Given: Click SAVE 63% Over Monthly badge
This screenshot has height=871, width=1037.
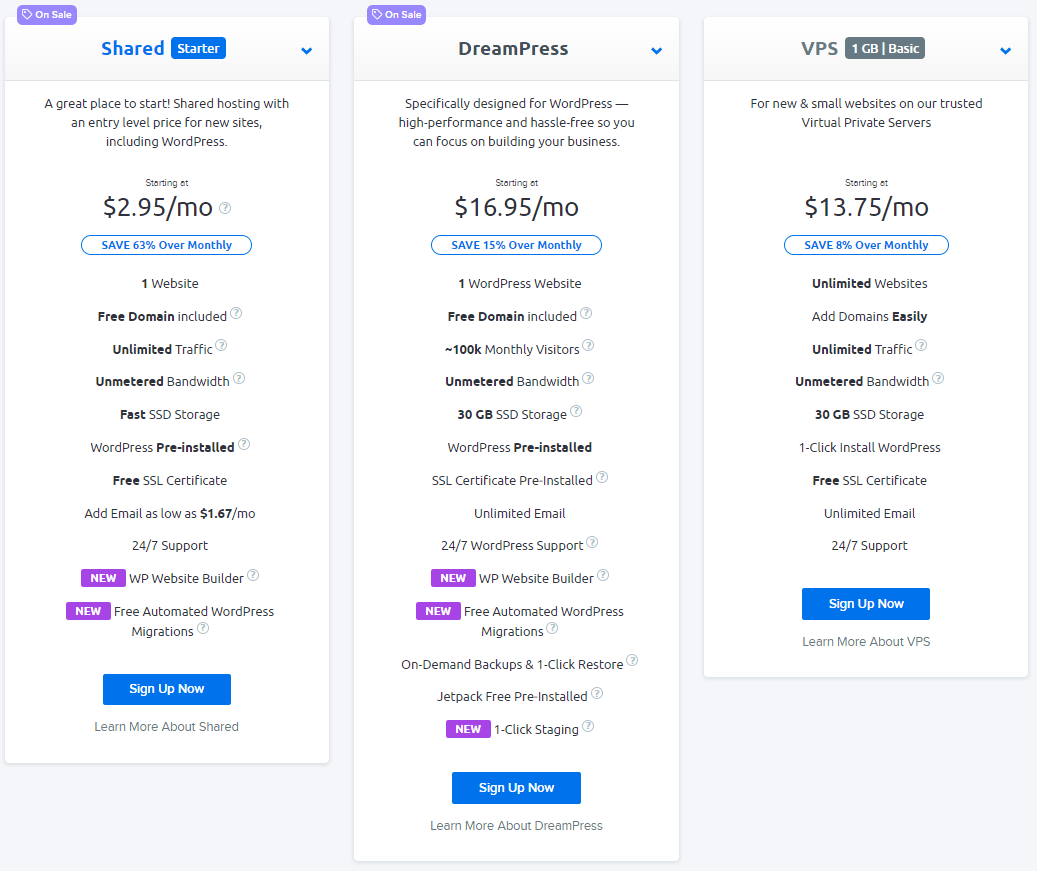Looking at the screenshot, I should tap(167, 245).
